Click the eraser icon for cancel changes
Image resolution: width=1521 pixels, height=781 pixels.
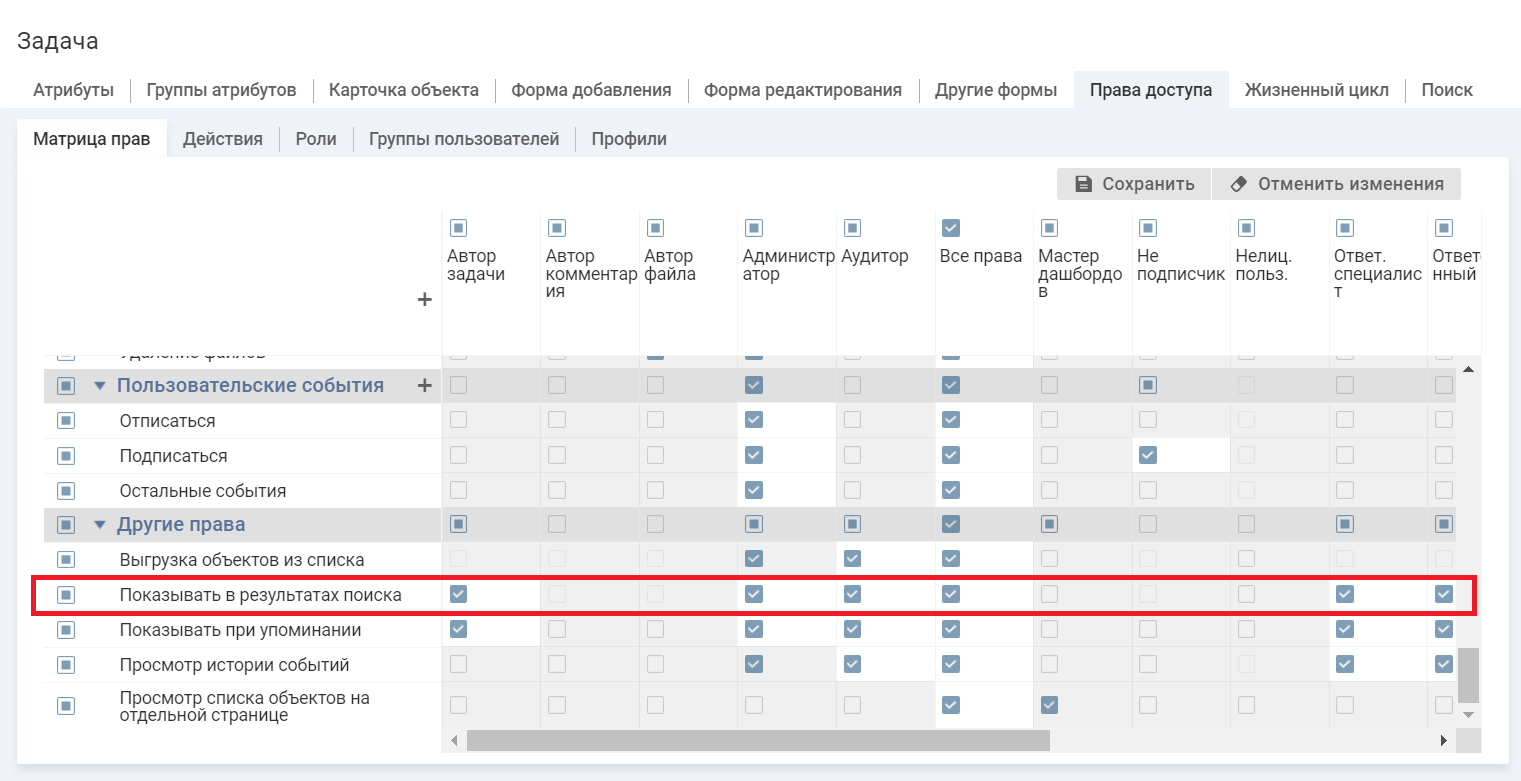(x=1239, y=184)
